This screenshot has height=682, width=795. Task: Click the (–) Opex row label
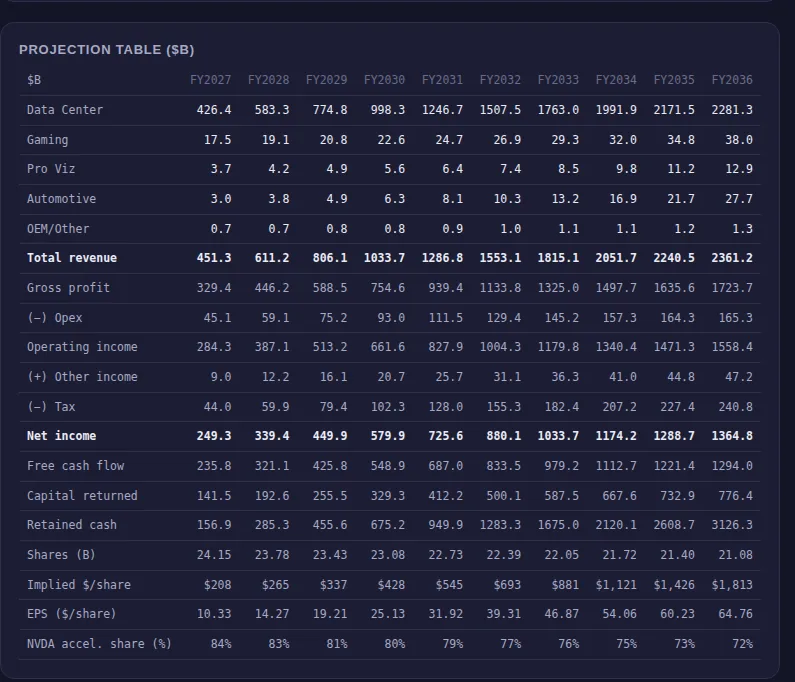(55, 318)
